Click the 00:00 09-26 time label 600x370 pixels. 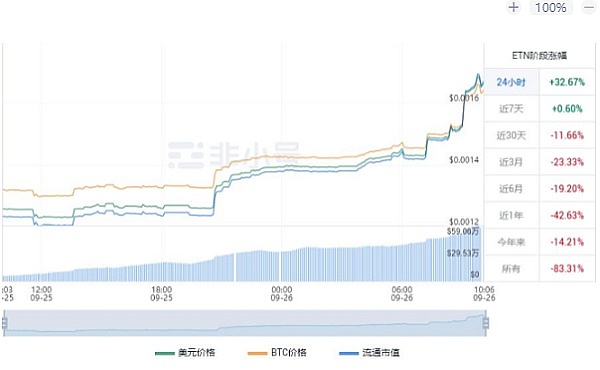point(282,293)
